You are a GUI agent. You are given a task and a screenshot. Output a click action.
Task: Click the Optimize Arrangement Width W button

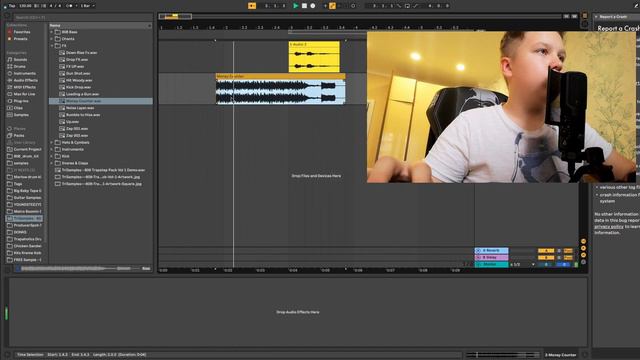(574, 16)
